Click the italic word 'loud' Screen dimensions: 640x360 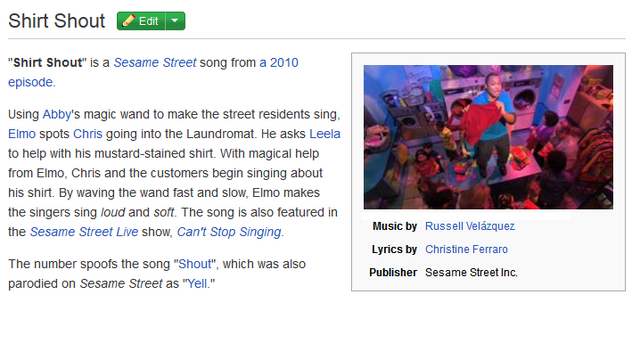(x=113, y=212)
